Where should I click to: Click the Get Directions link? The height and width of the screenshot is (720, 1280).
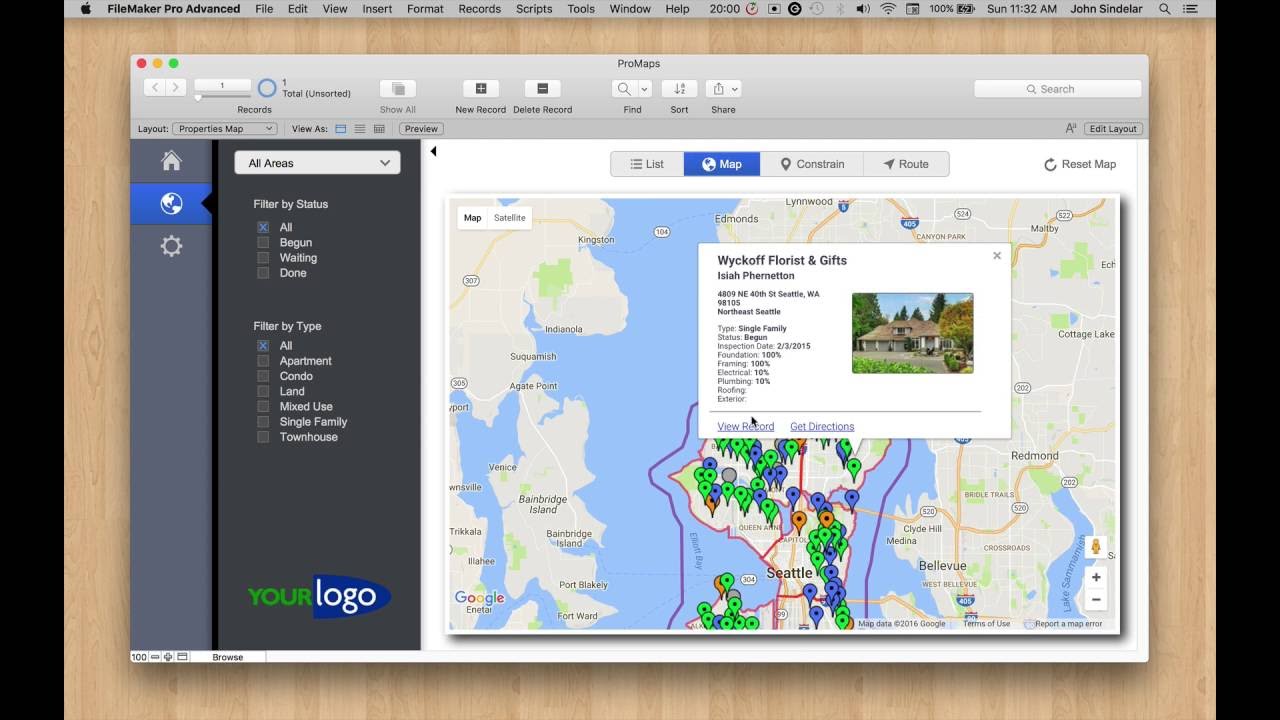pyautogui.click(x=822, y=427)
